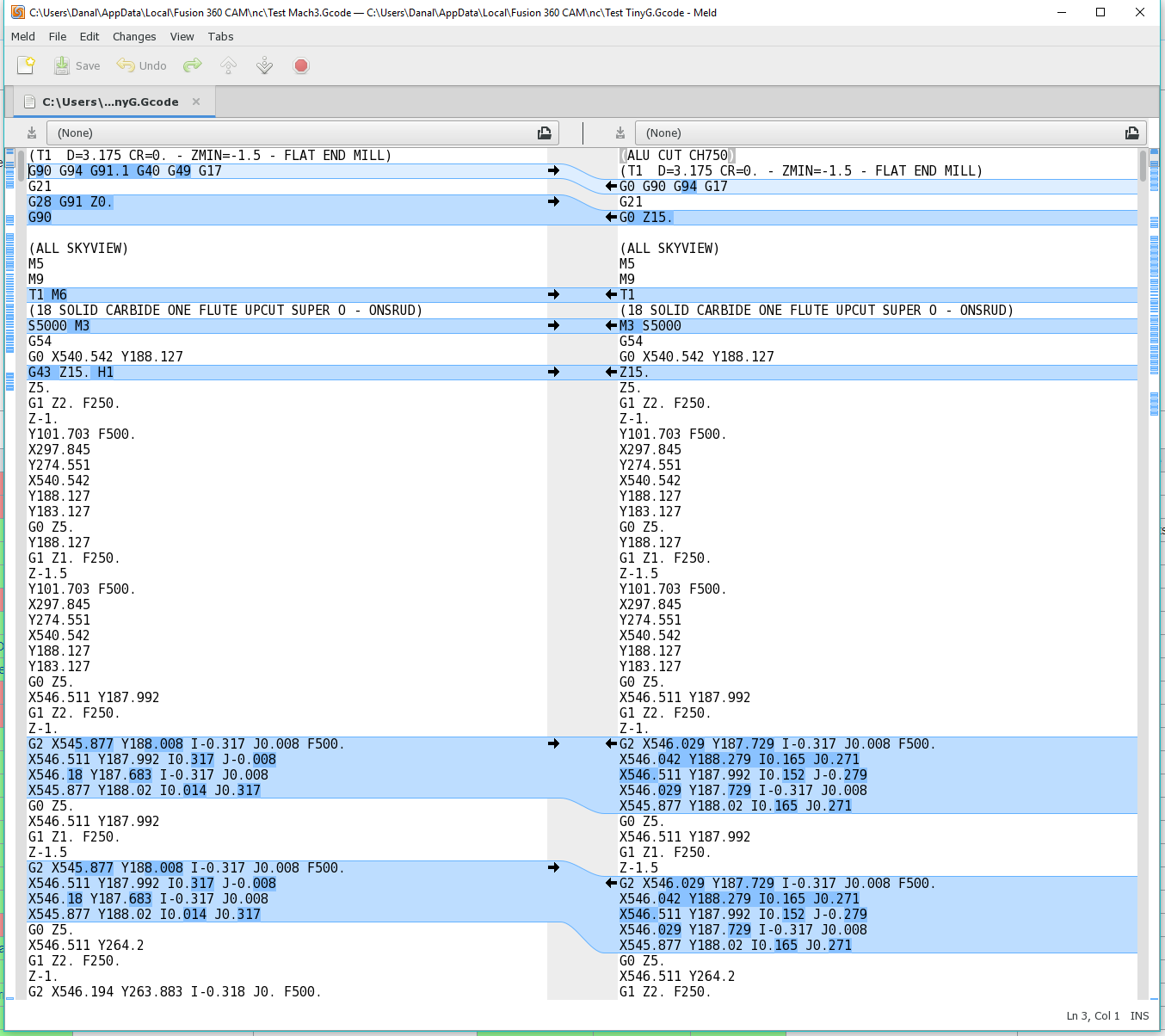Image resolution: width=1165 pixels, height=1036 pixels.
Task: Click the left file chooser open icon
Action: (x=545, y=133)
